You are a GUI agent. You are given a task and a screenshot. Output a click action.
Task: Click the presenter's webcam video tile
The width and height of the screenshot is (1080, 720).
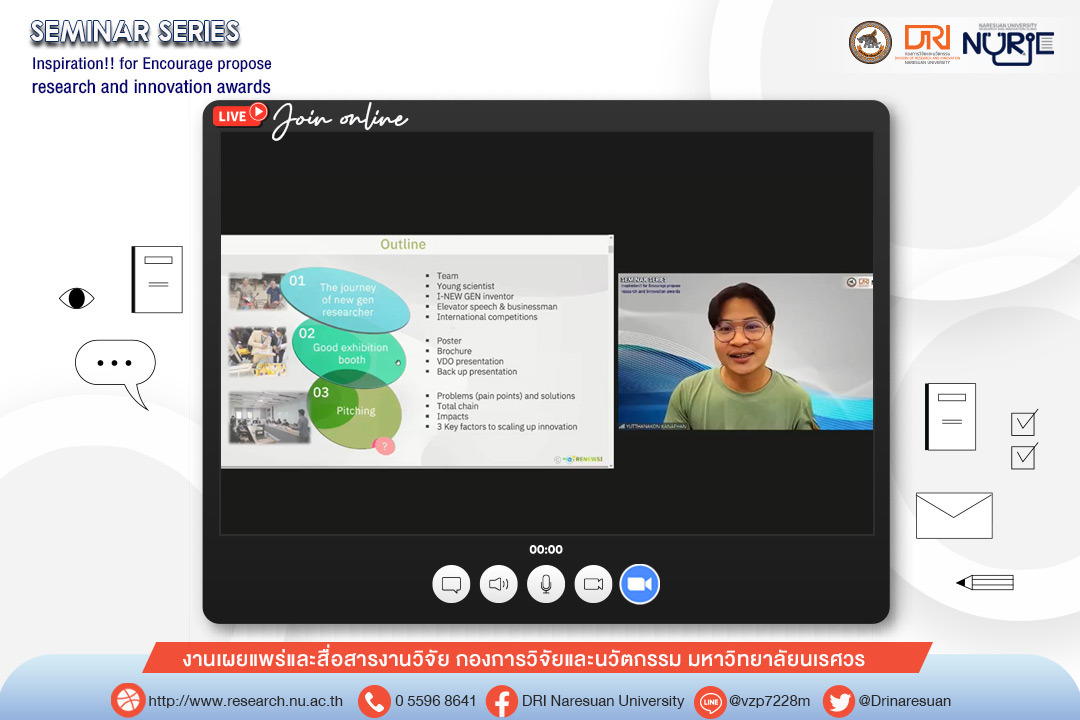coord(745,351)
